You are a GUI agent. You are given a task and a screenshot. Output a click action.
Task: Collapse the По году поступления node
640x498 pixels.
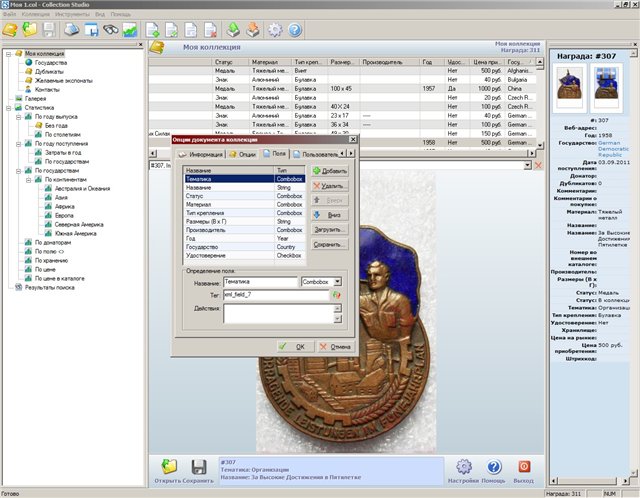[18, 144]
